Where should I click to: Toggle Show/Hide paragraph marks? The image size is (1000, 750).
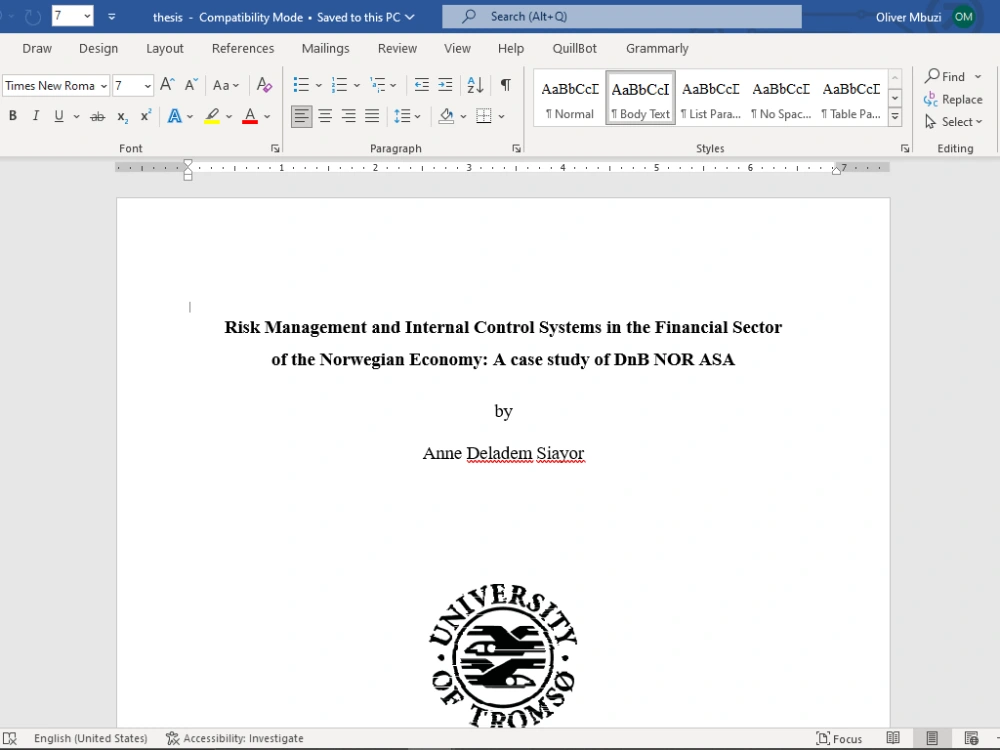pos(506,85)
